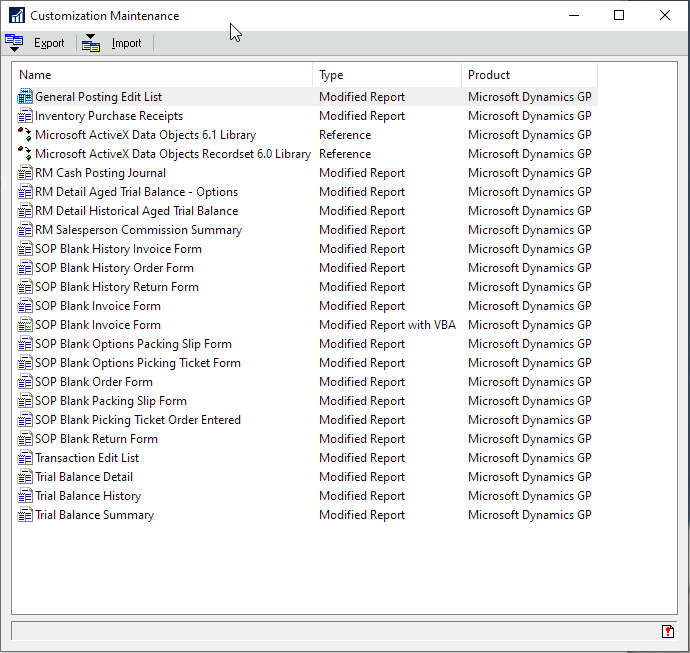The width and height of the screenshot is (690, 653).
Task: Sort by the Product column header
Action: pyautogui.click(x=530, y=75)
